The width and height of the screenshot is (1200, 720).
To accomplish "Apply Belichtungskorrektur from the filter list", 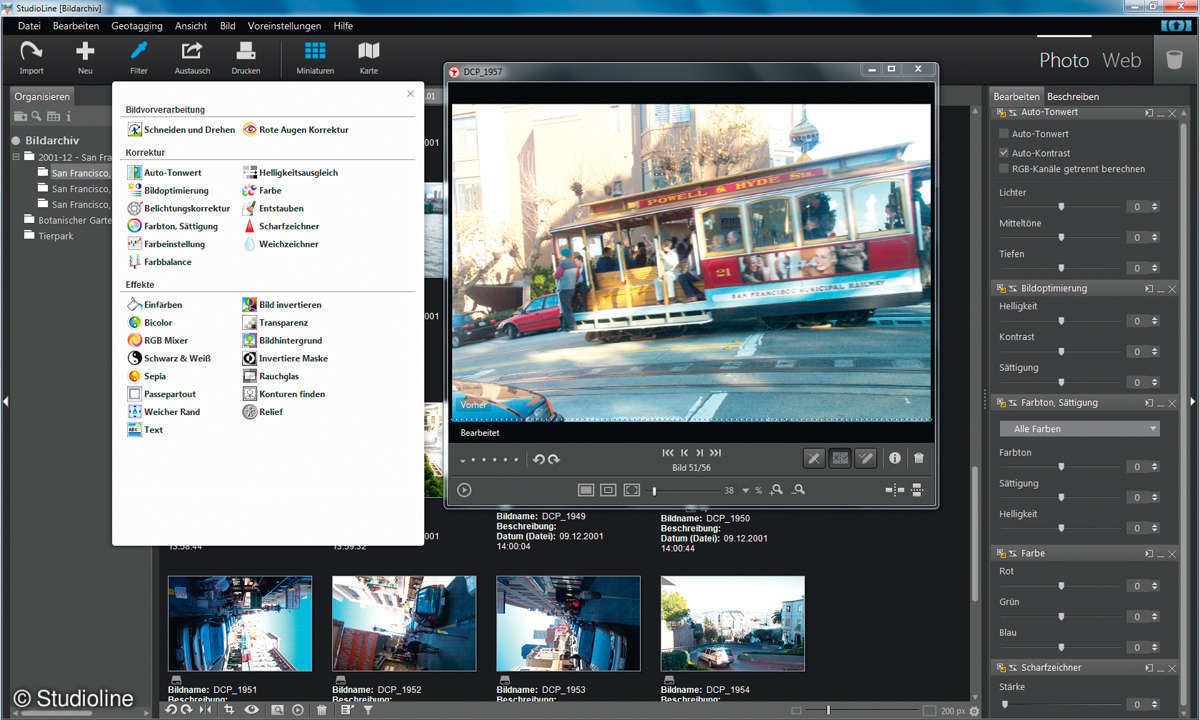I will [179, 209].
